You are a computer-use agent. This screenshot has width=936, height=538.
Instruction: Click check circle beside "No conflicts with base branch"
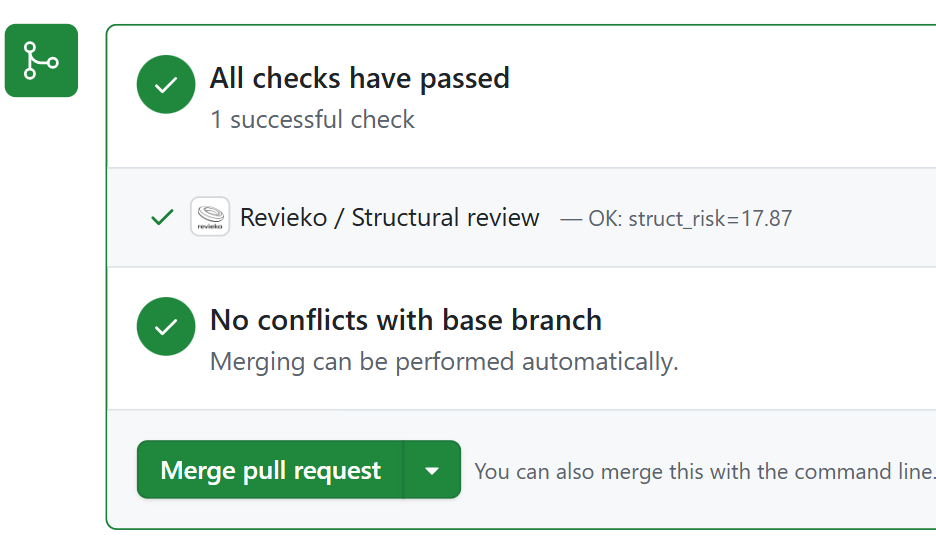click(166, 326)
